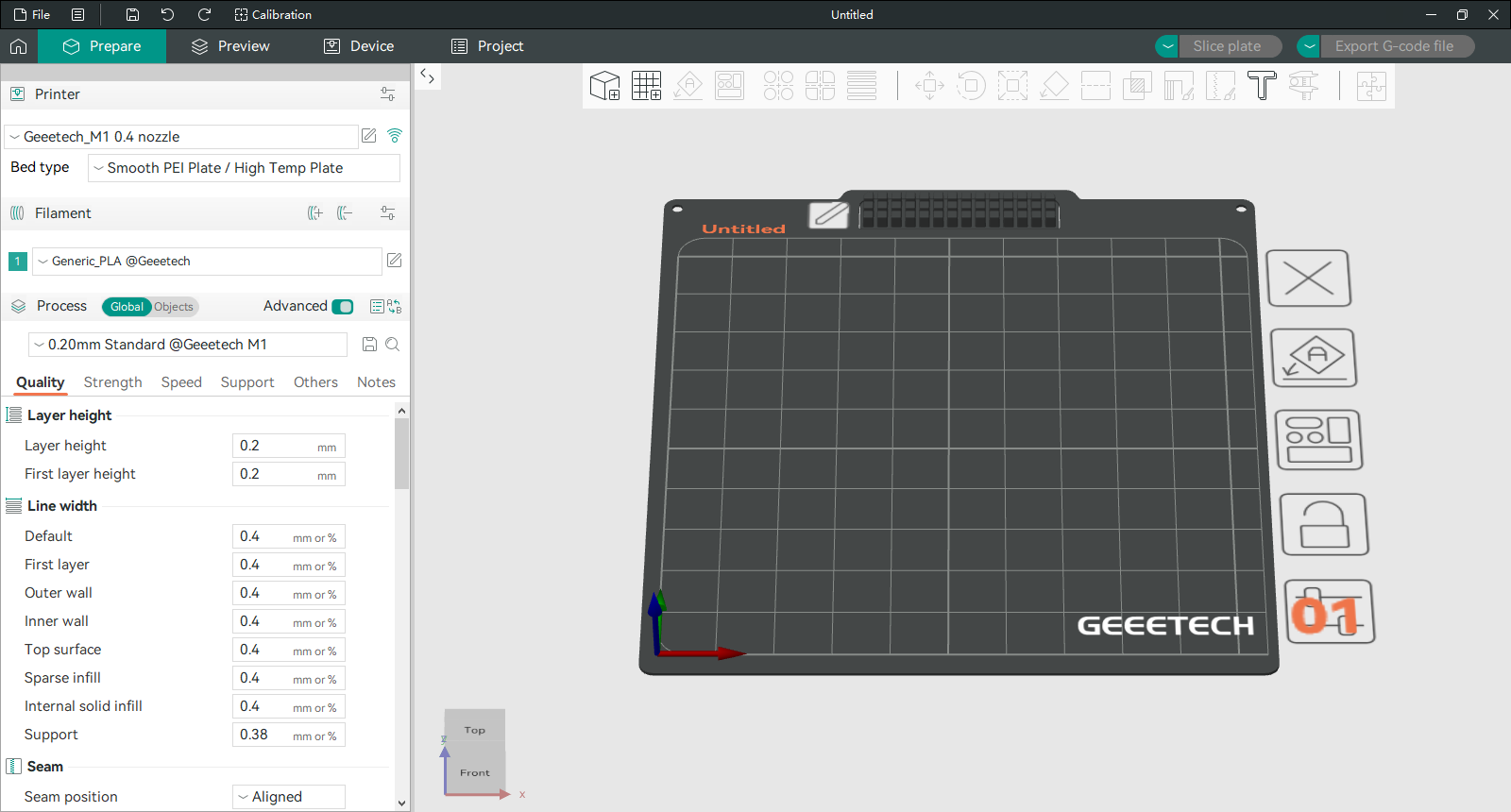This screenshot has width=1511, height=812.
Task: Click the Support line width field
Action: [x=289, y=735]
